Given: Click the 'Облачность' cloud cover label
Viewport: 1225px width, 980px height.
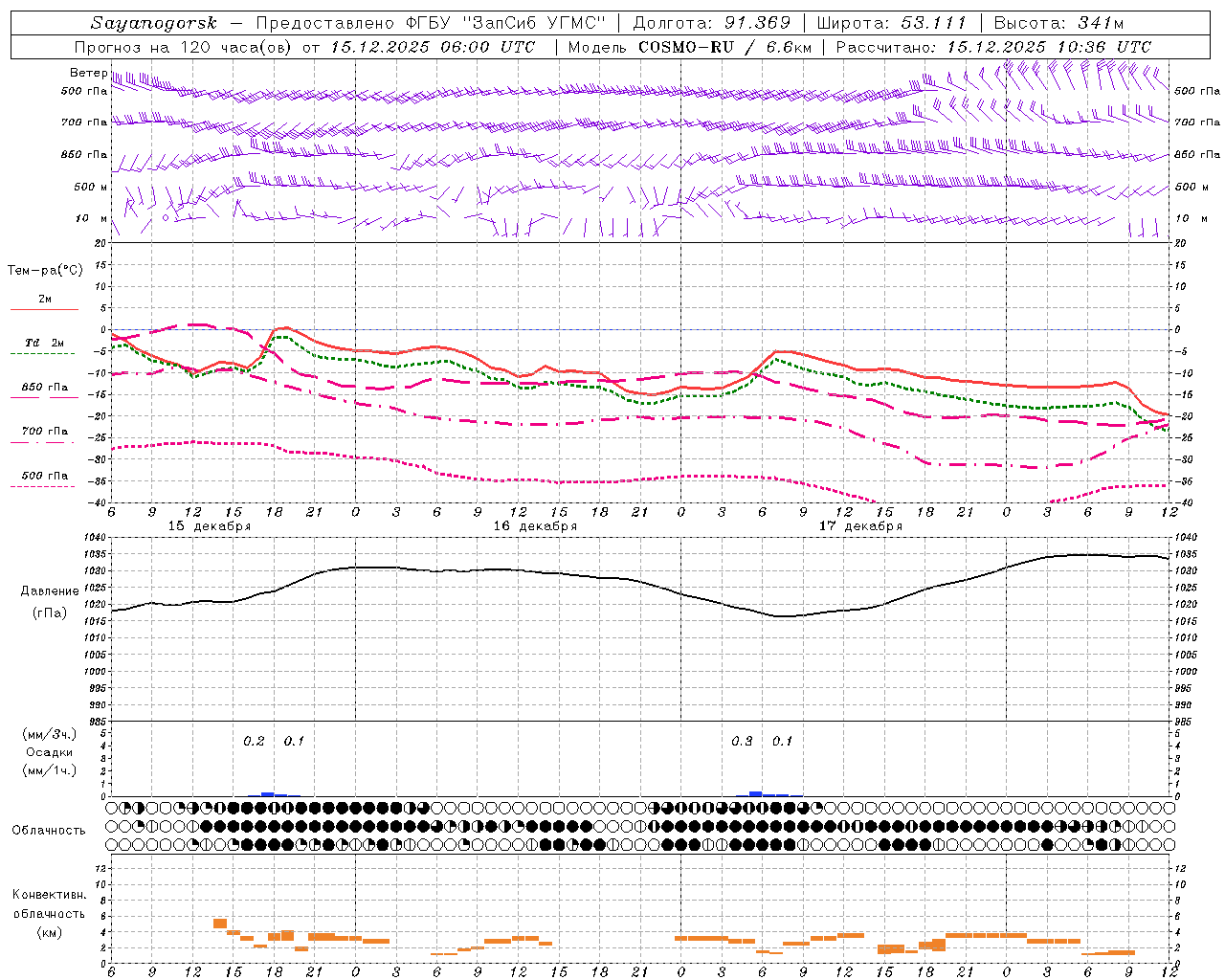Looking at the screenshot, I should 49,830.
